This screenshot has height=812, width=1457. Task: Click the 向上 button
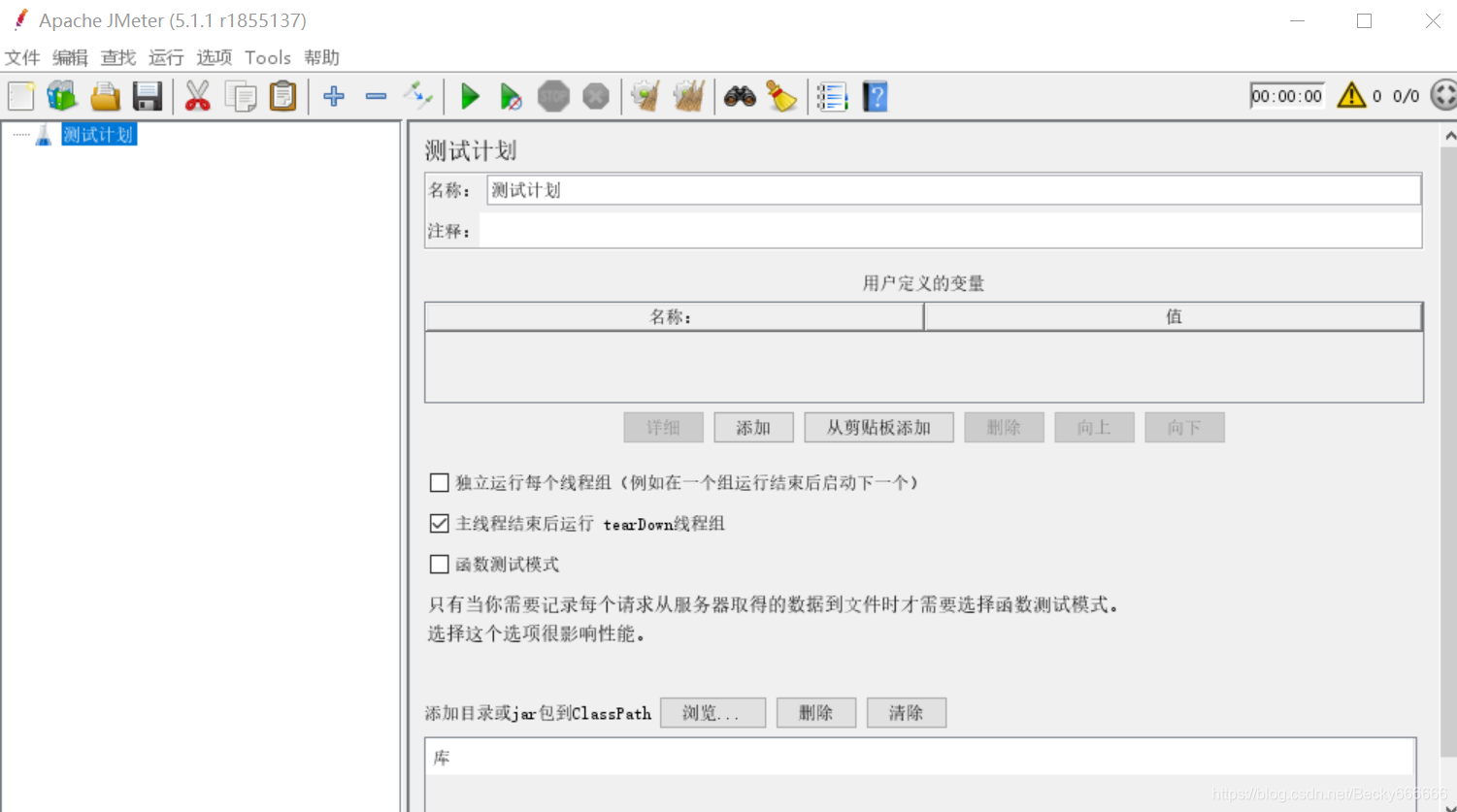[x=1094, y=427]
